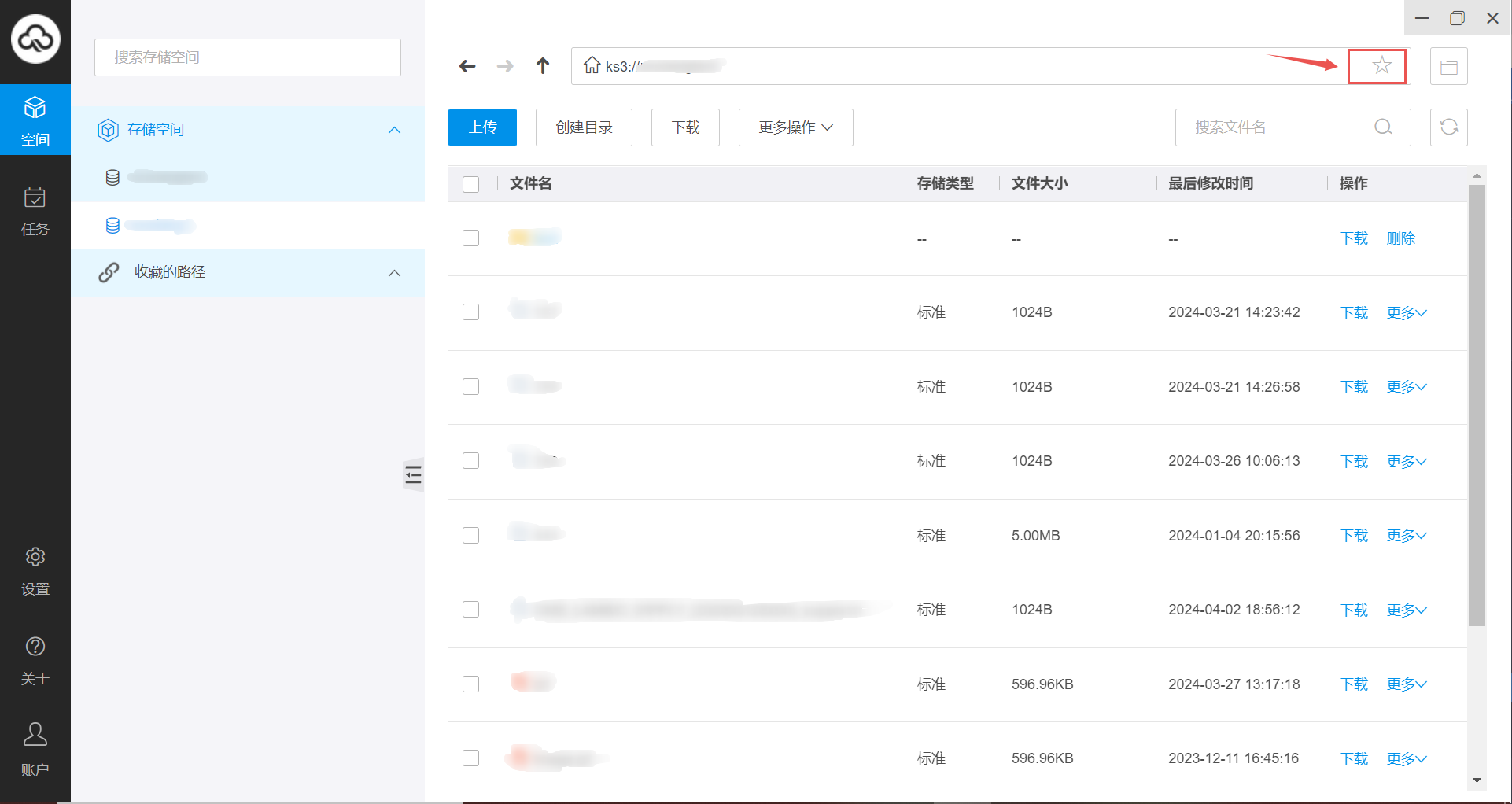
Task: Open the 更多操作 dropdown
Action: 795,127
